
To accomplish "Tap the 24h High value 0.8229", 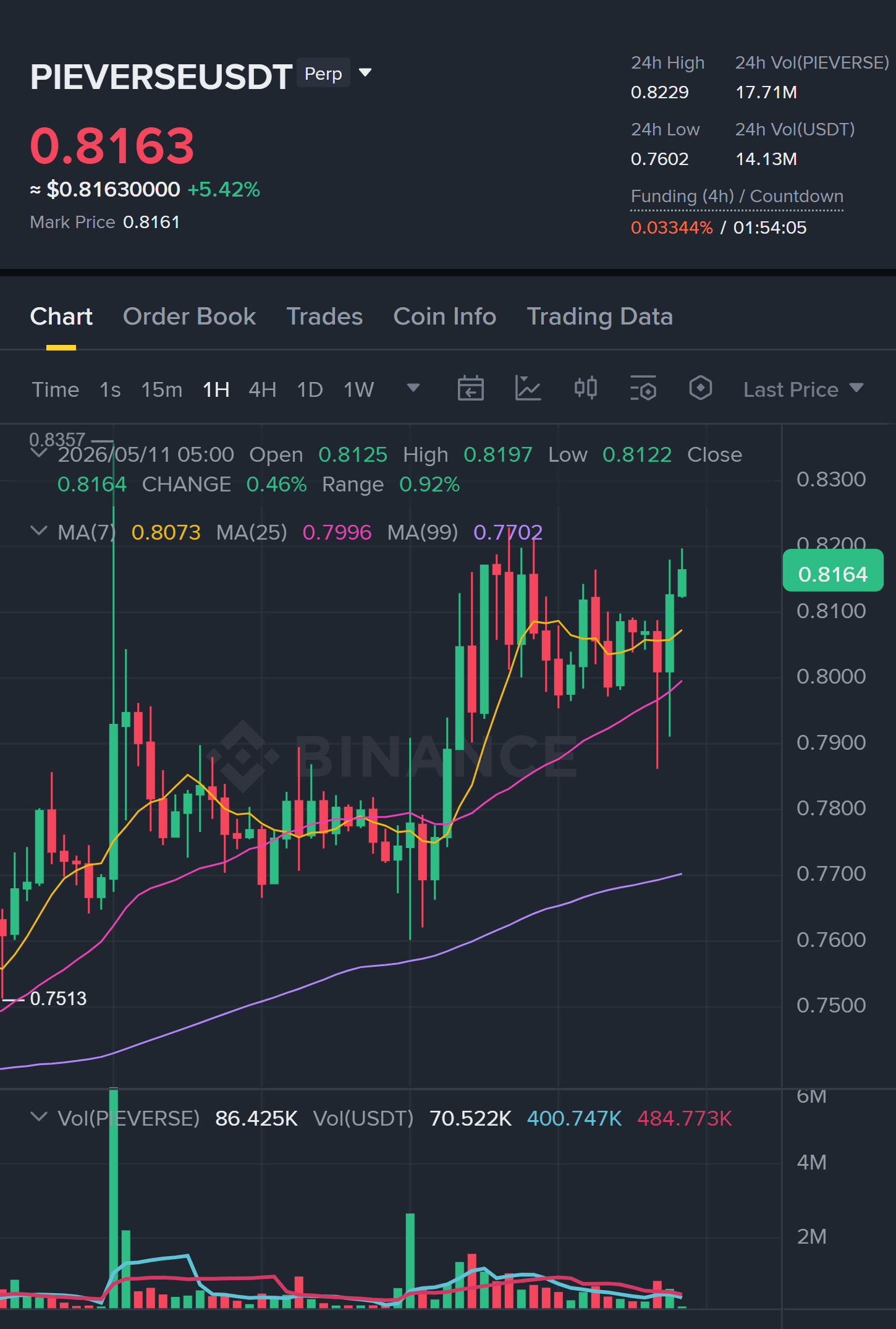I will [x=659, y=93].
